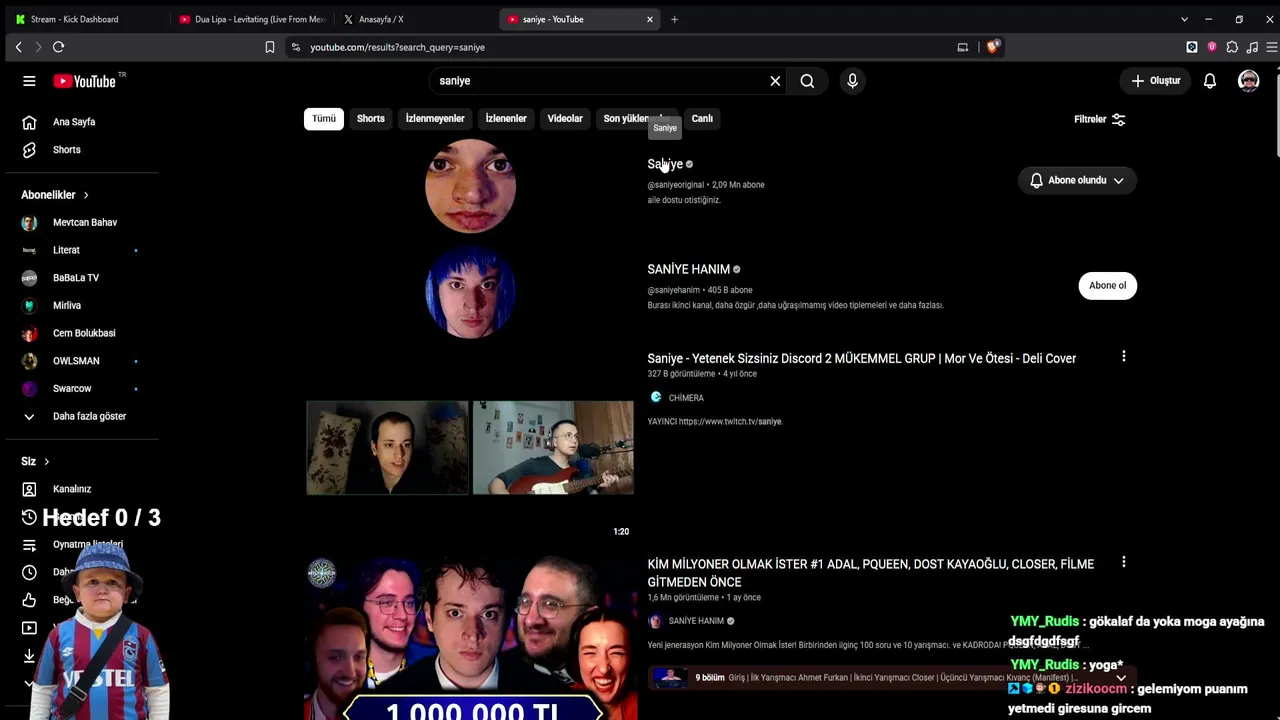Select the Tümü filter chip
Image resolution: width=1280 pixels, height=720 pixels.
[x=324, y=119]
